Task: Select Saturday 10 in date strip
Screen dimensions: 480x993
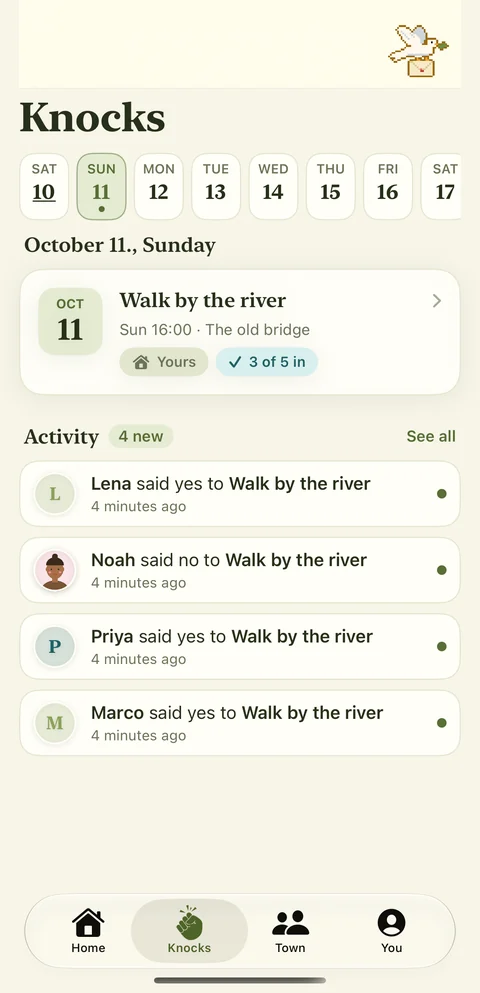Action: (44, 186)
